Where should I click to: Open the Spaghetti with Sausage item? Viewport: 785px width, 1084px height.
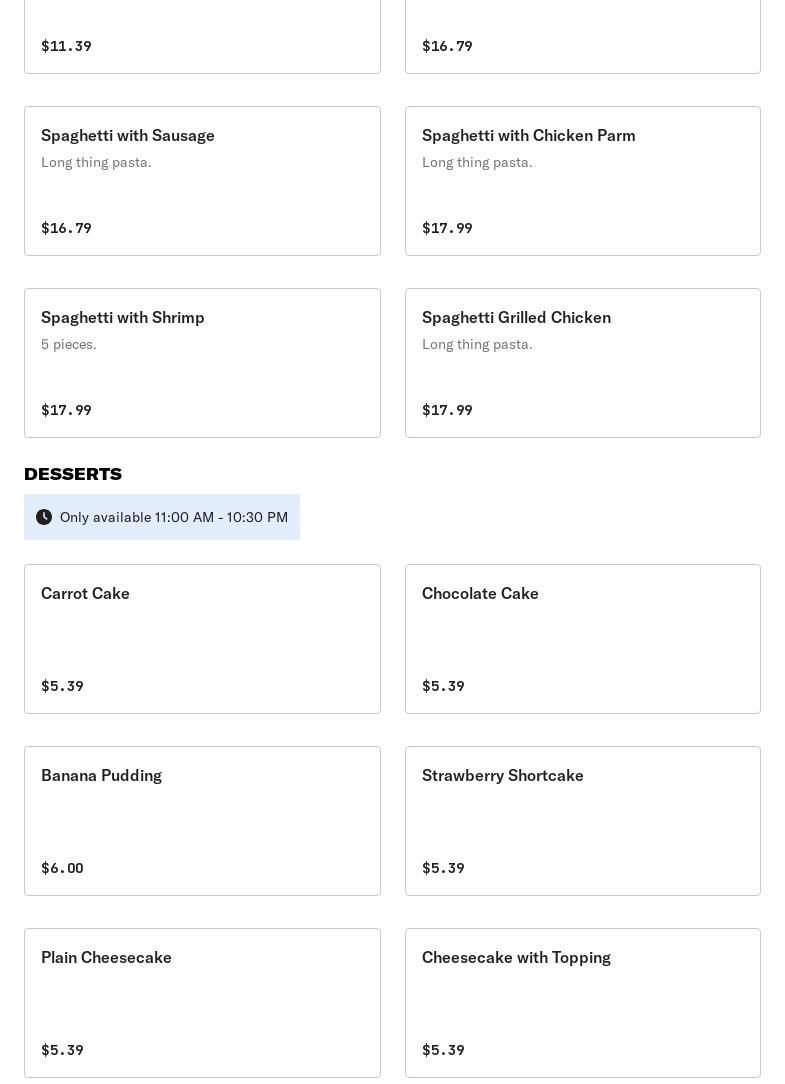pos(202,181)
